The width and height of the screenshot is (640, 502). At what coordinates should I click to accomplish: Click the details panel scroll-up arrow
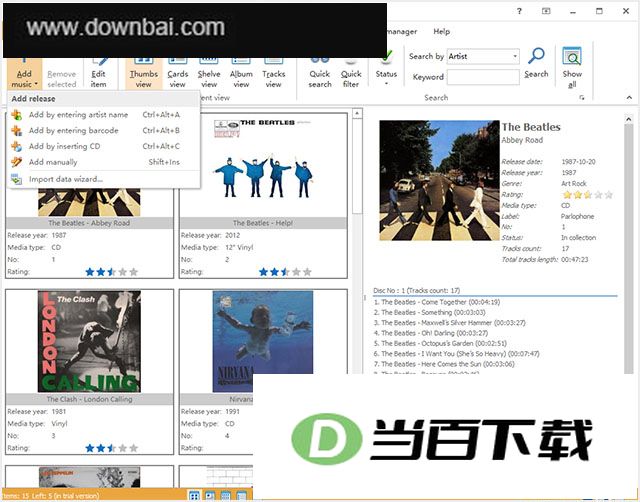click(629, 119)
